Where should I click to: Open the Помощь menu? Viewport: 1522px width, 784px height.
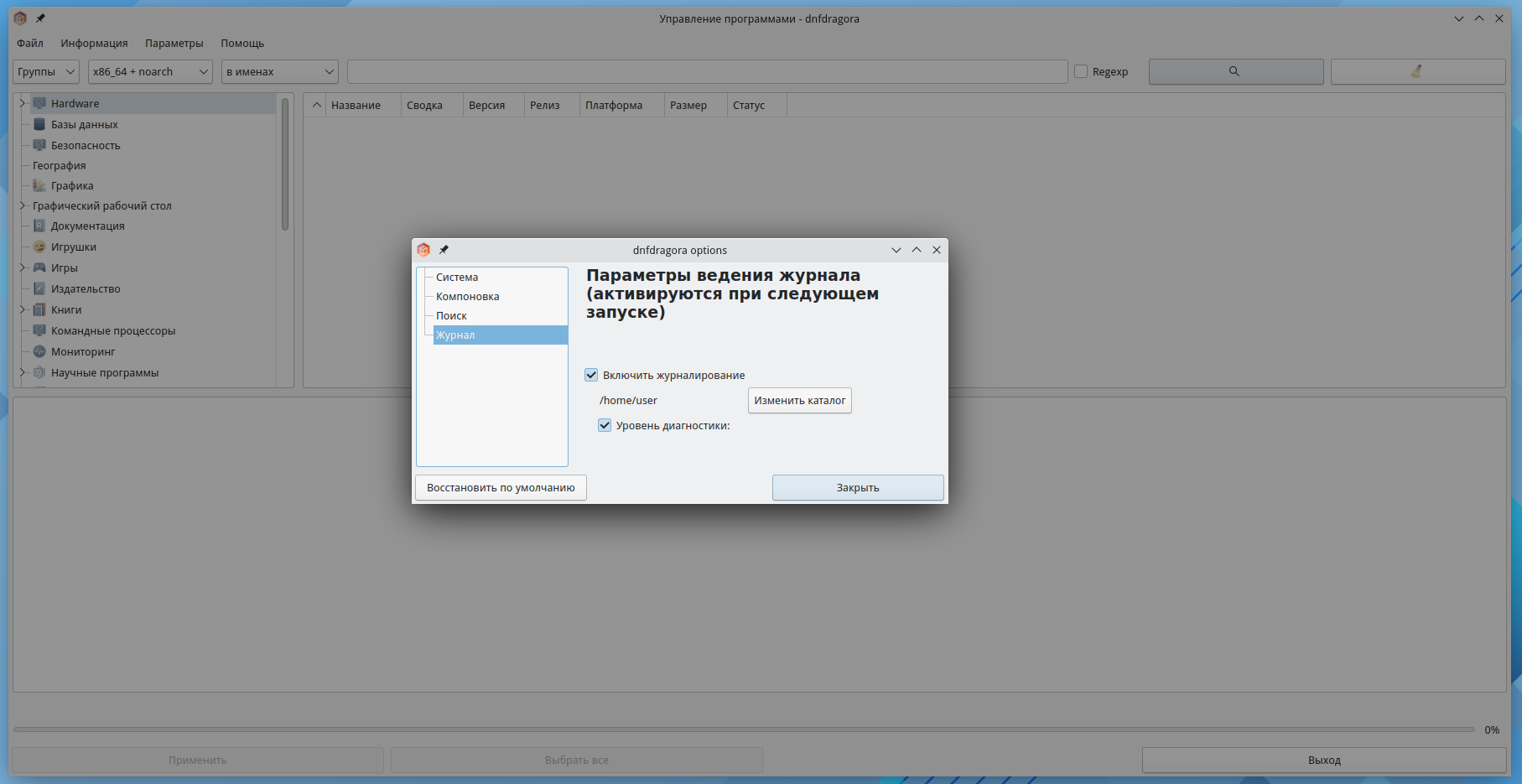point(242,43)
